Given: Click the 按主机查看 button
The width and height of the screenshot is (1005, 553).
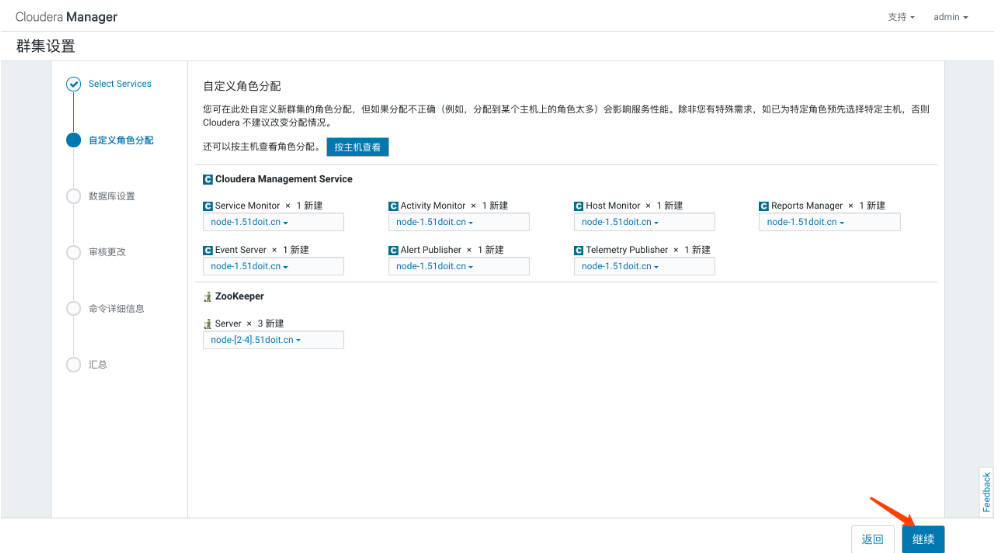Looking at the screenshot, I should pyautogui.click(x=358, y=147).
